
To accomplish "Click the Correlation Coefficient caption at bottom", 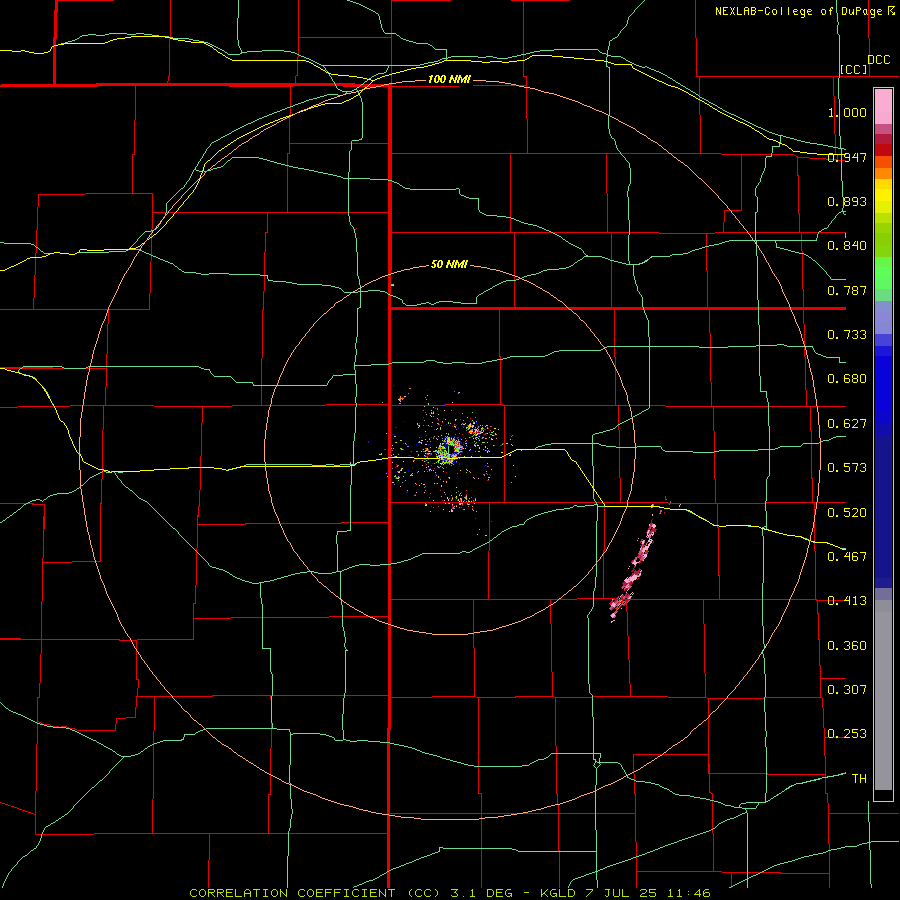I will [x=450, y=893].
